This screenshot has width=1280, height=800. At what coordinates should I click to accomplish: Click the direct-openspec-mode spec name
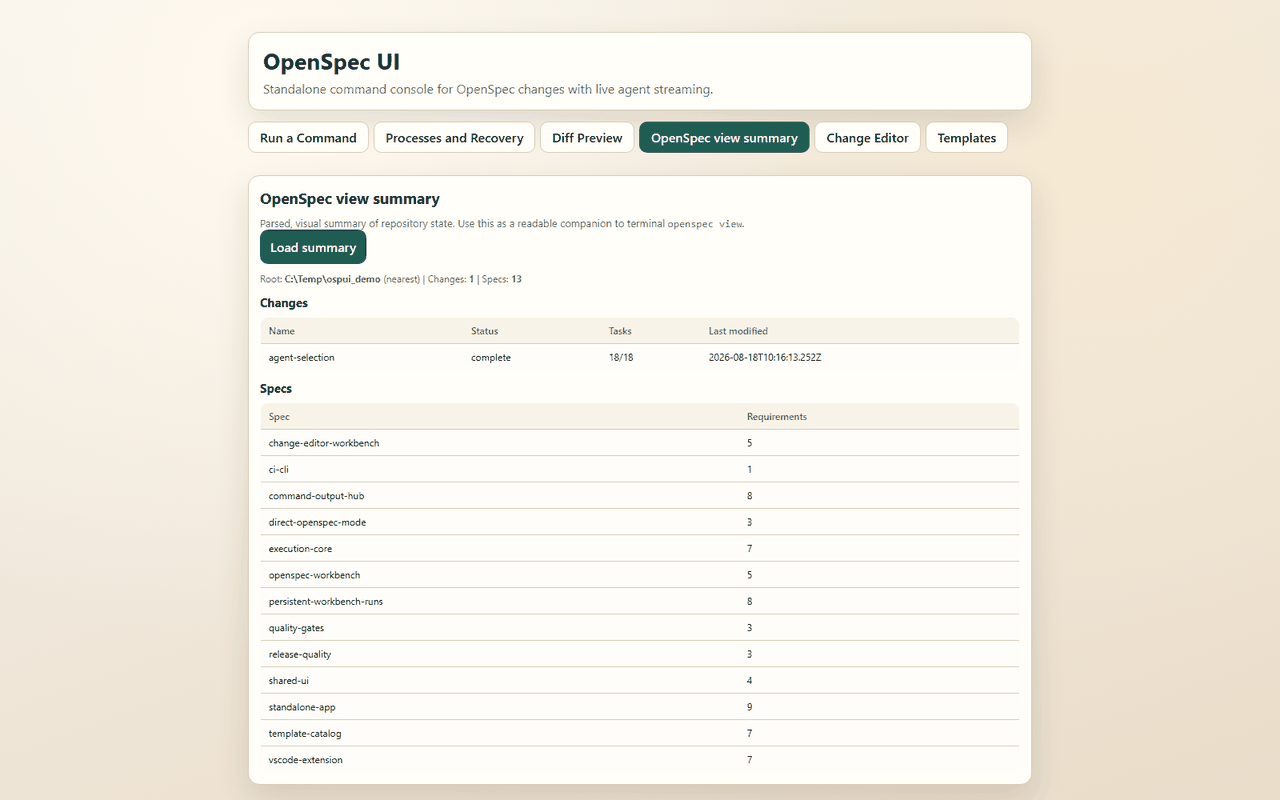coord(317,522)
